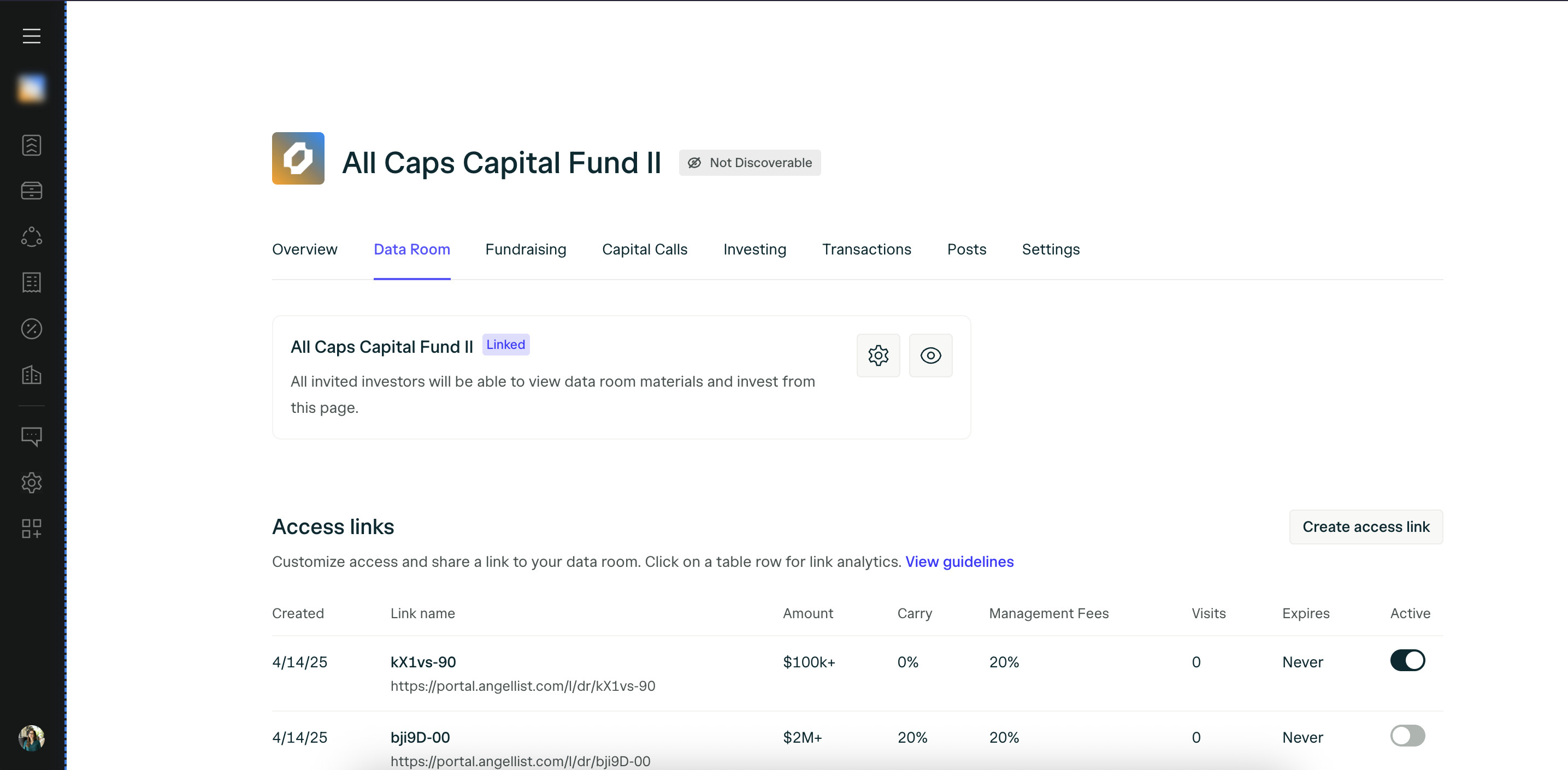Open the kX1vs-90 link row analytics
The image size is (1568, 770).
422,662
